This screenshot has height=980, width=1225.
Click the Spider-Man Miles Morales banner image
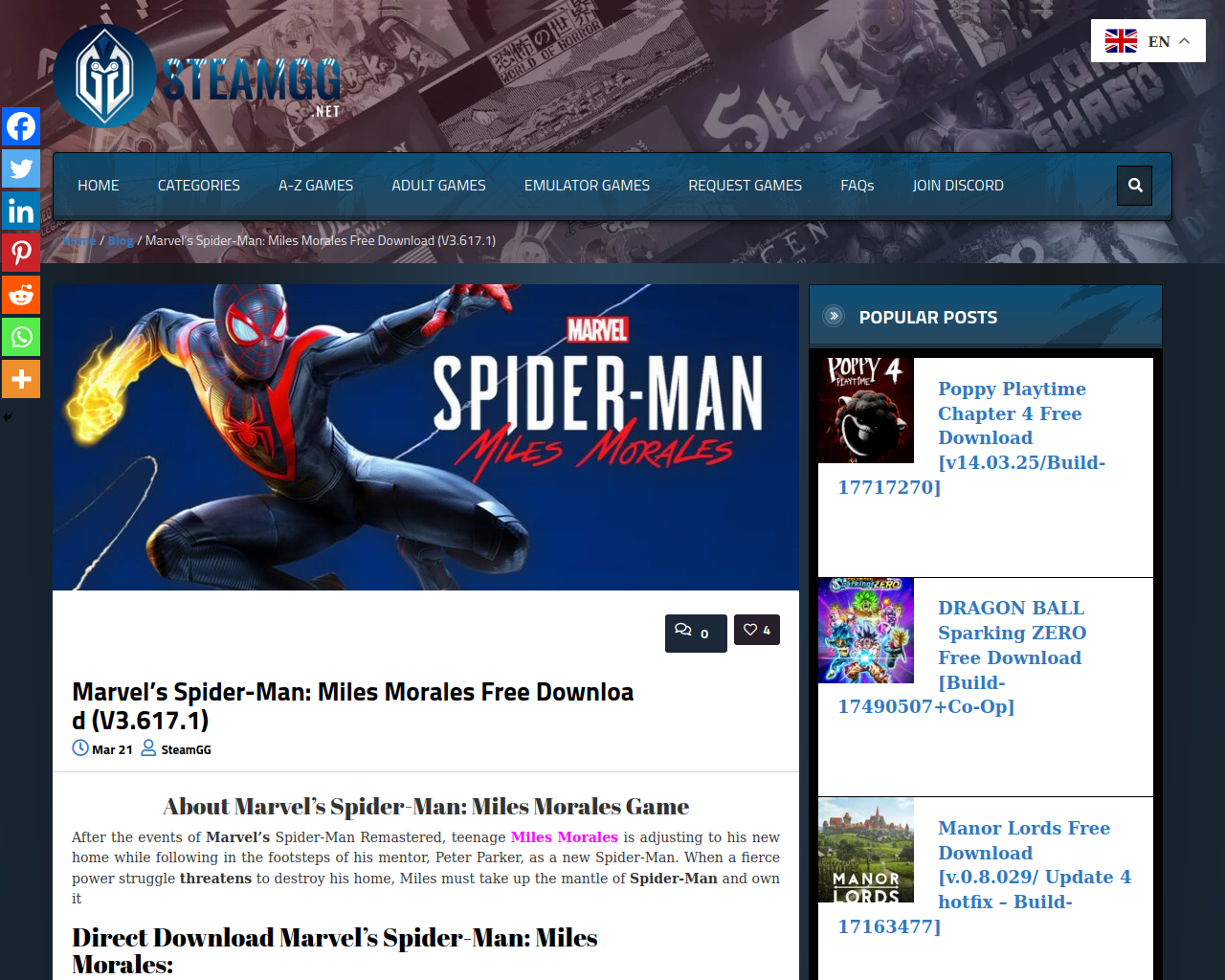pos(426,437)
